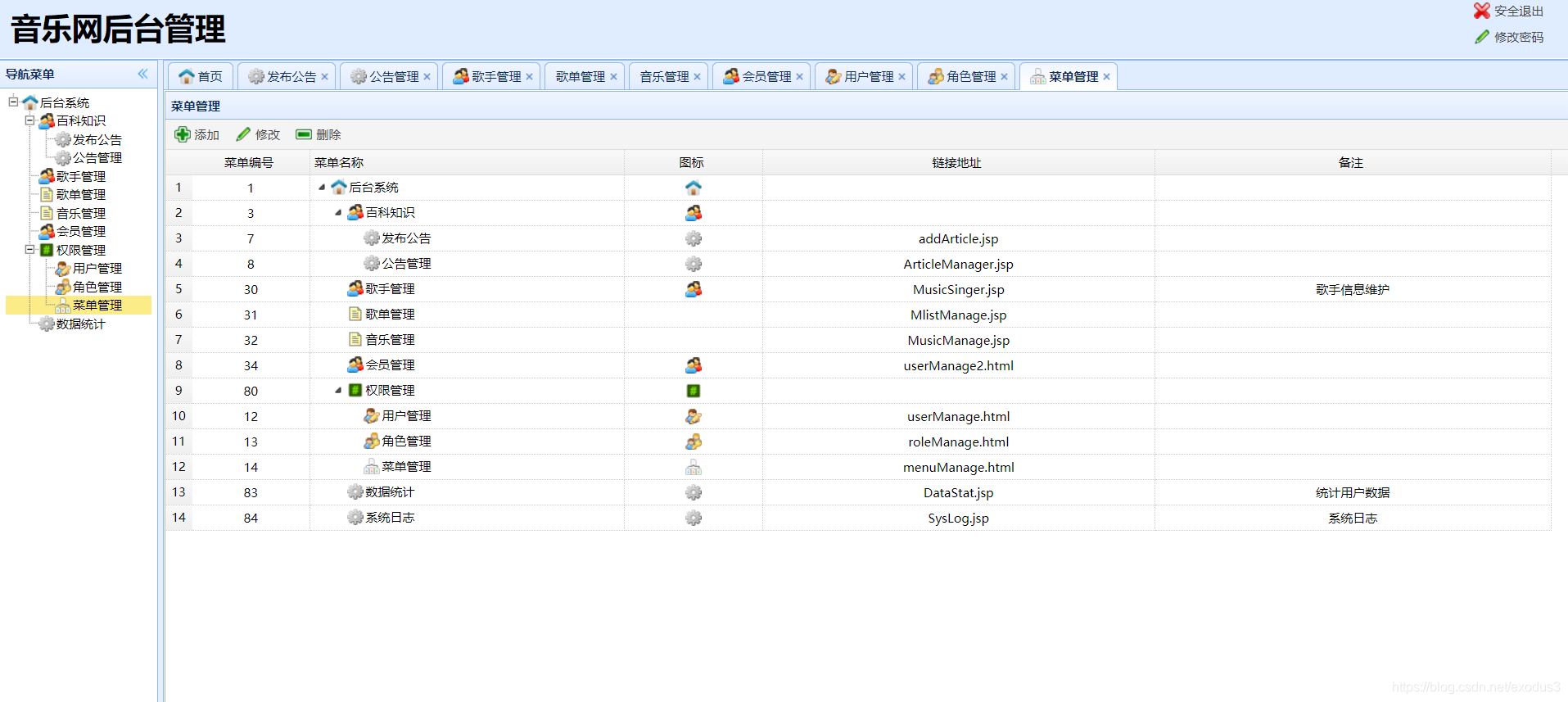Viewport: 1568px width, 702px height.
Task: Click the red X icon beside 安全退出
Action: point(1482,11)
